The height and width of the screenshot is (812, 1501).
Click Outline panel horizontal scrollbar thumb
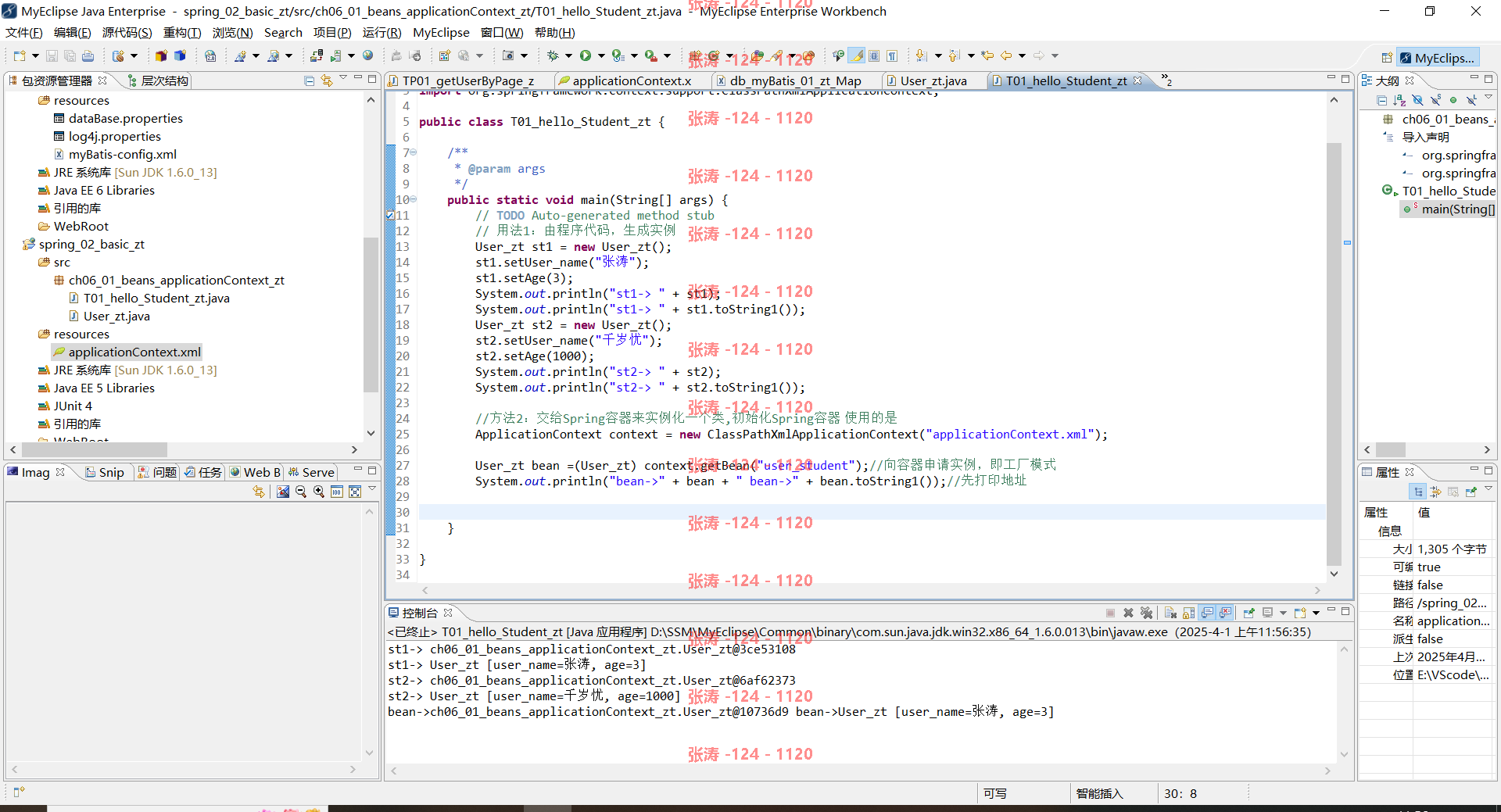1391,449
